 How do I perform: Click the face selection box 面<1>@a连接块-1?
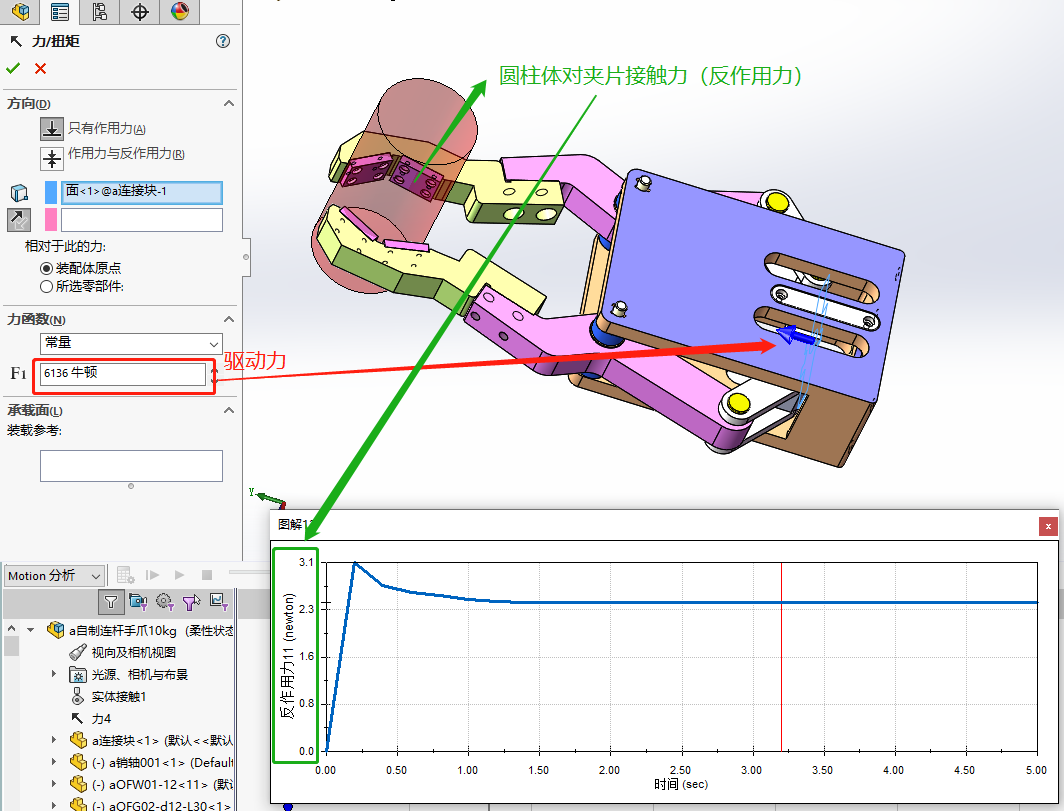[142, 192]
